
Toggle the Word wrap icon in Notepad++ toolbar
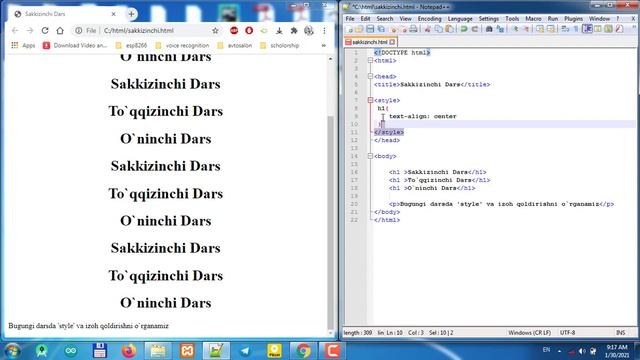565,29
